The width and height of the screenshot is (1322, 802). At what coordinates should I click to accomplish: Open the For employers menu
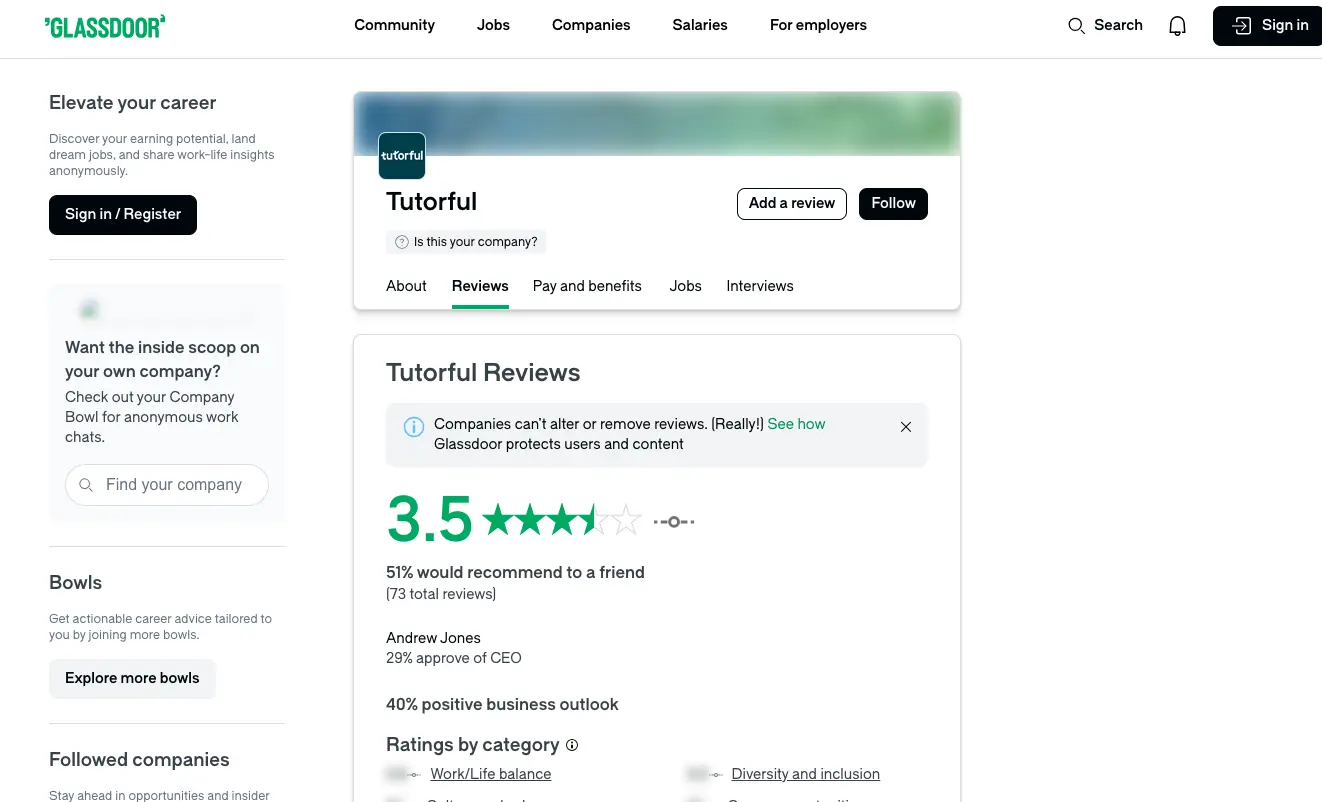pyautogui.click(x=818, y=25)
